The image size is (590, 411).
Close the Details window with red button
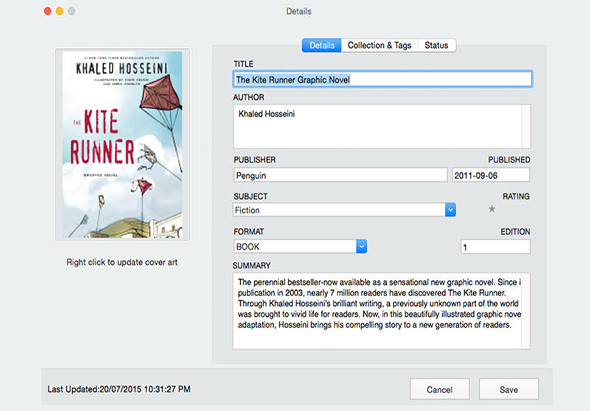click(47, 11)
